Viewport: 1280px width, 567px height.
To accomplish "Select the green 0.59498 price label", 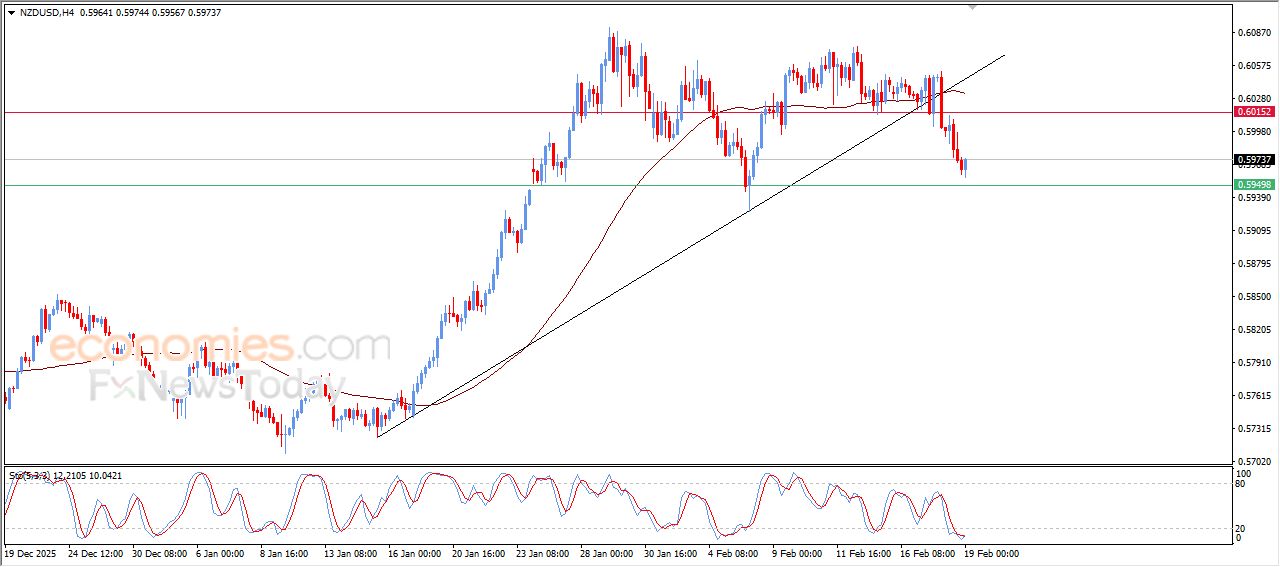I will pyautogui.click(x=1254, y=185).
